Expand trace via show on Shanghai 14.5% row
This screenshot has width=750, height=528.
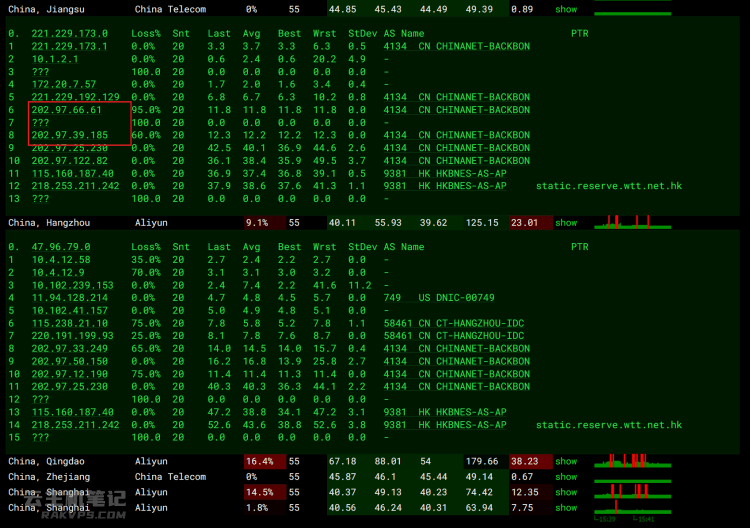coord(566,492)
